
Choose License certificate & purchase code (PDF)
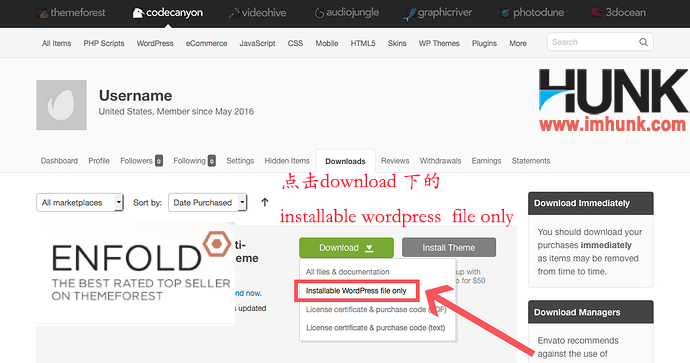[376, 310]
